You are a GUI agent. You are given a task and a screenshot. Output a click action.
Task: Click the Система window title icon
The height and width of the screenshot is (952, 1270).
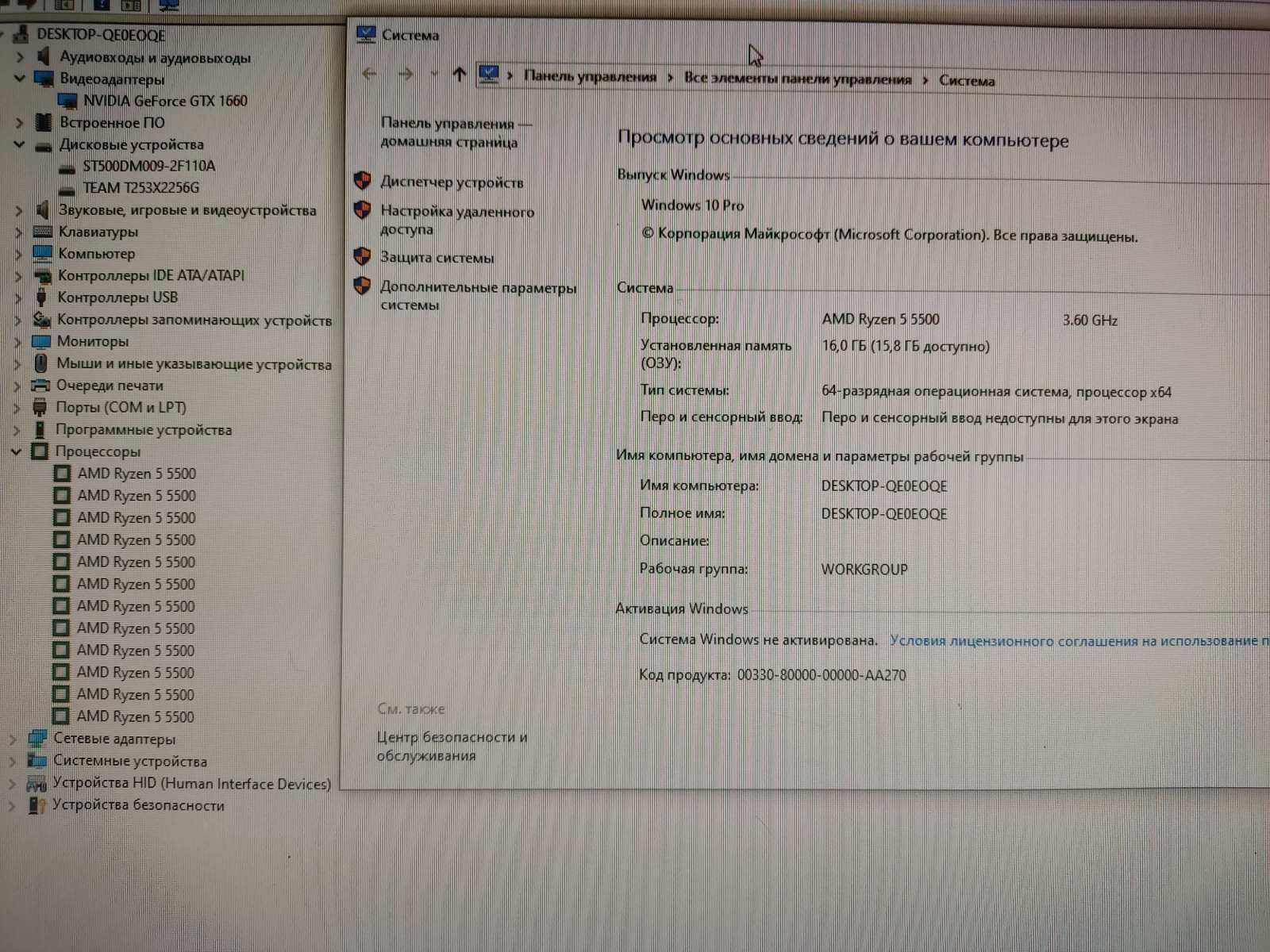click(x=366, y=34)
